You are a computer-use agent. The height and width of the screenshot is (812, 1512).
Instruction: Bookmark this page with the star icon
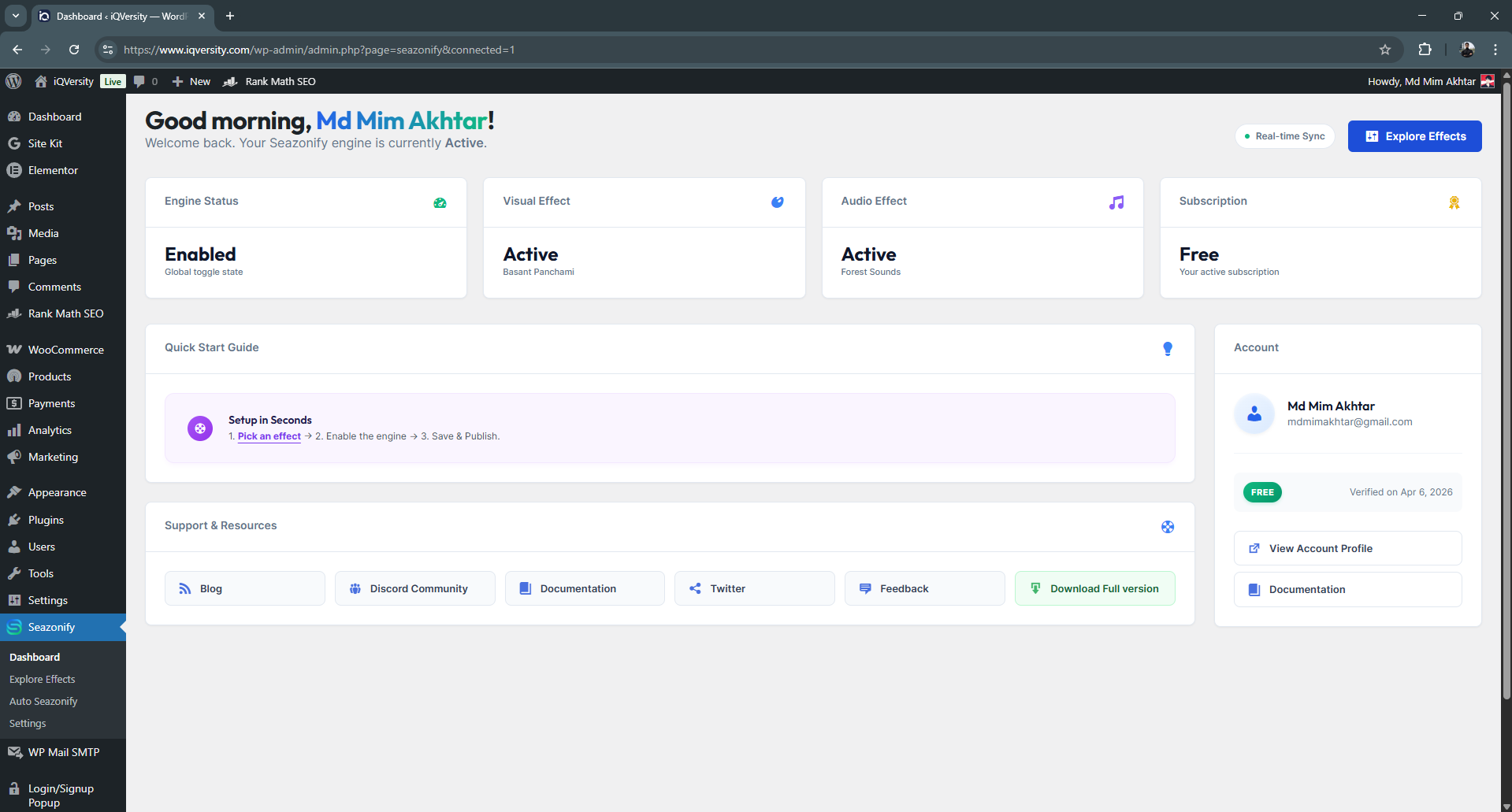1385,50
